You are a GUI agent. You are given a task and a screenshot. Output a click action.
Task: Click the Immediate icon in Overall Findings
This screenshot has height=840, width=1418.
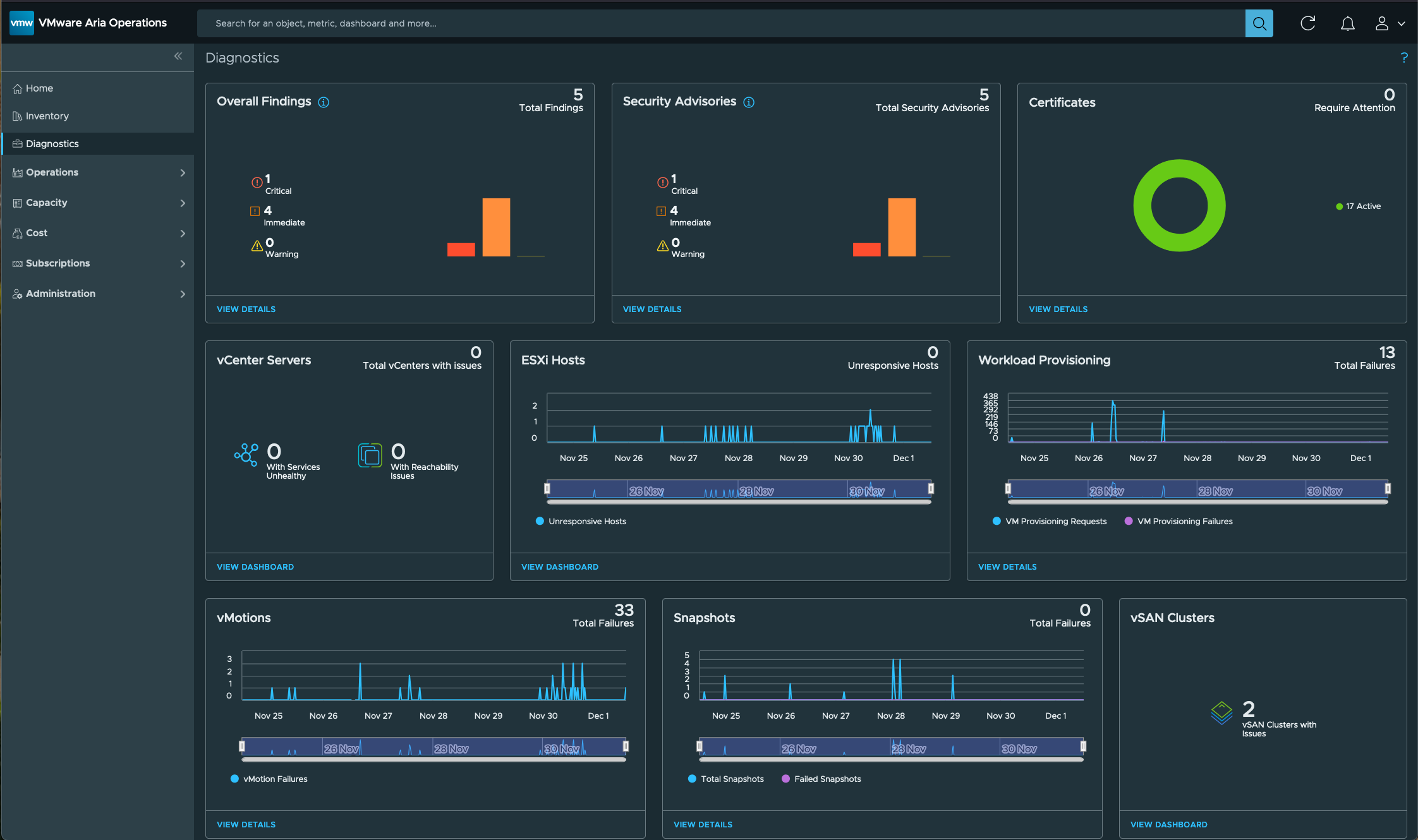coord(255,211)
